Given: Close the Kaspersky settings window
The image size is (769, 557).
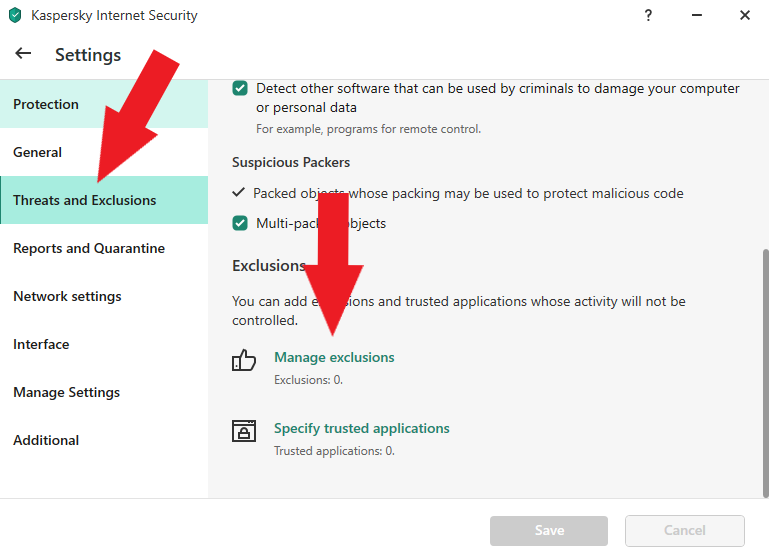Looking at the screenshot, I should click(x=745, y=15).
